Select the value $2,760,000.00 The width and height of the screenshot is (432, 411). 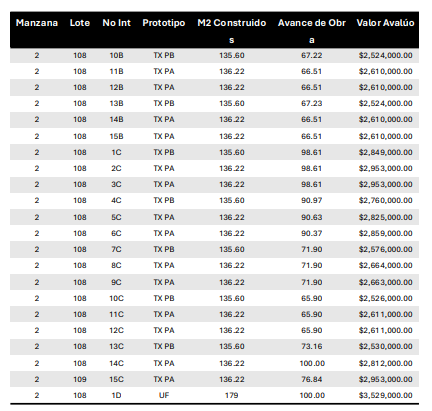pyautogui.click(x=386, y=200)
